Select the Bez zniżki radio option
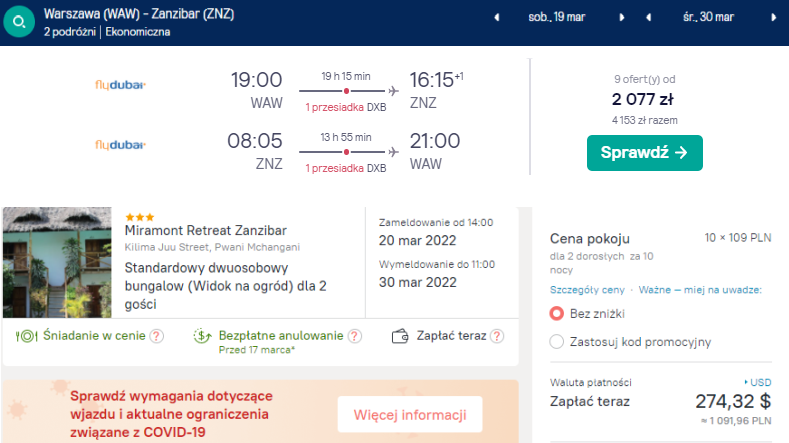789x443 pixels. tap(557, 314)
